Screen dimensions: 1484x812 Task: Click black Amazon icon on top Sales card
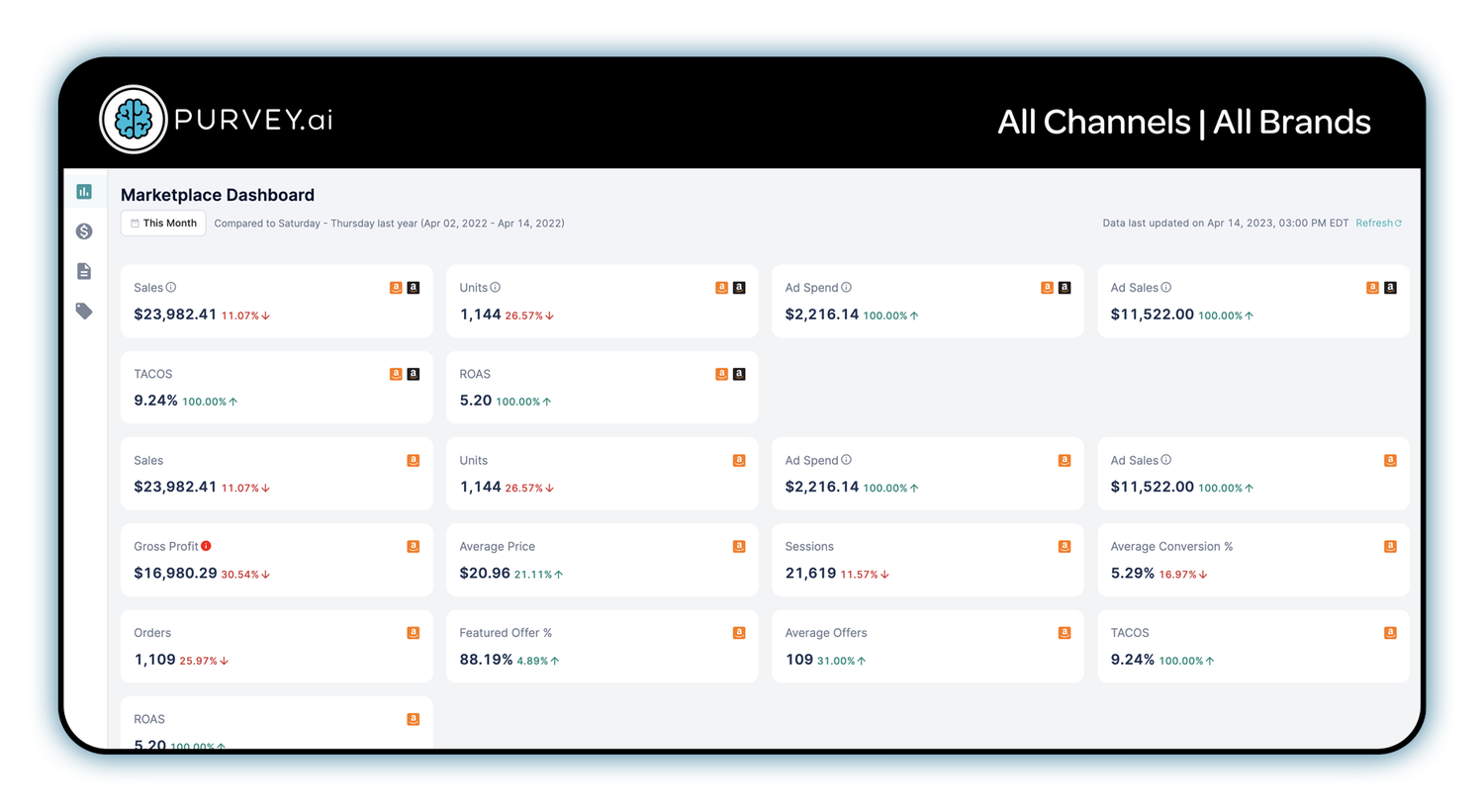click(414, 288)
